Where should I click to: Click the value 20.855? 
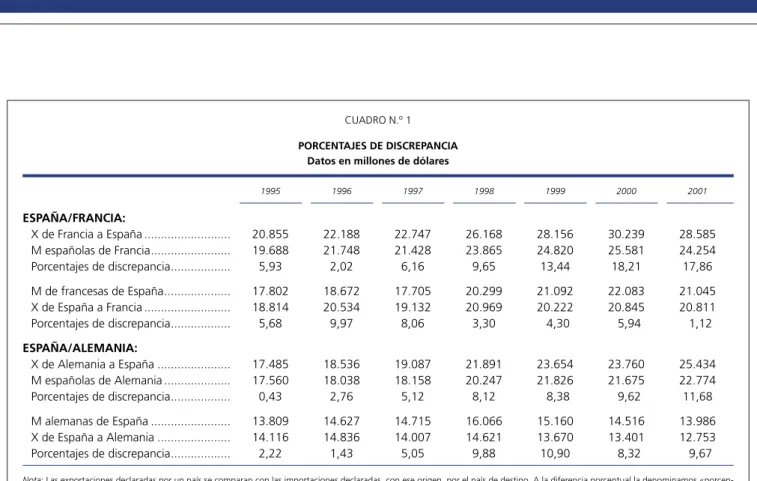[270, 235]
